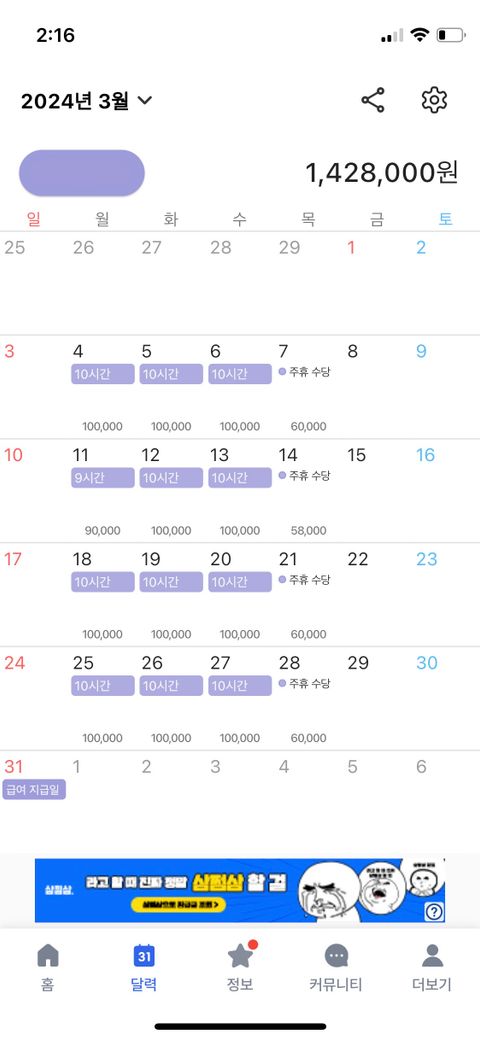Open the 주휴 수당 entry on March 14
Screen dimensions: 480x1040
(x=305, y=476)
